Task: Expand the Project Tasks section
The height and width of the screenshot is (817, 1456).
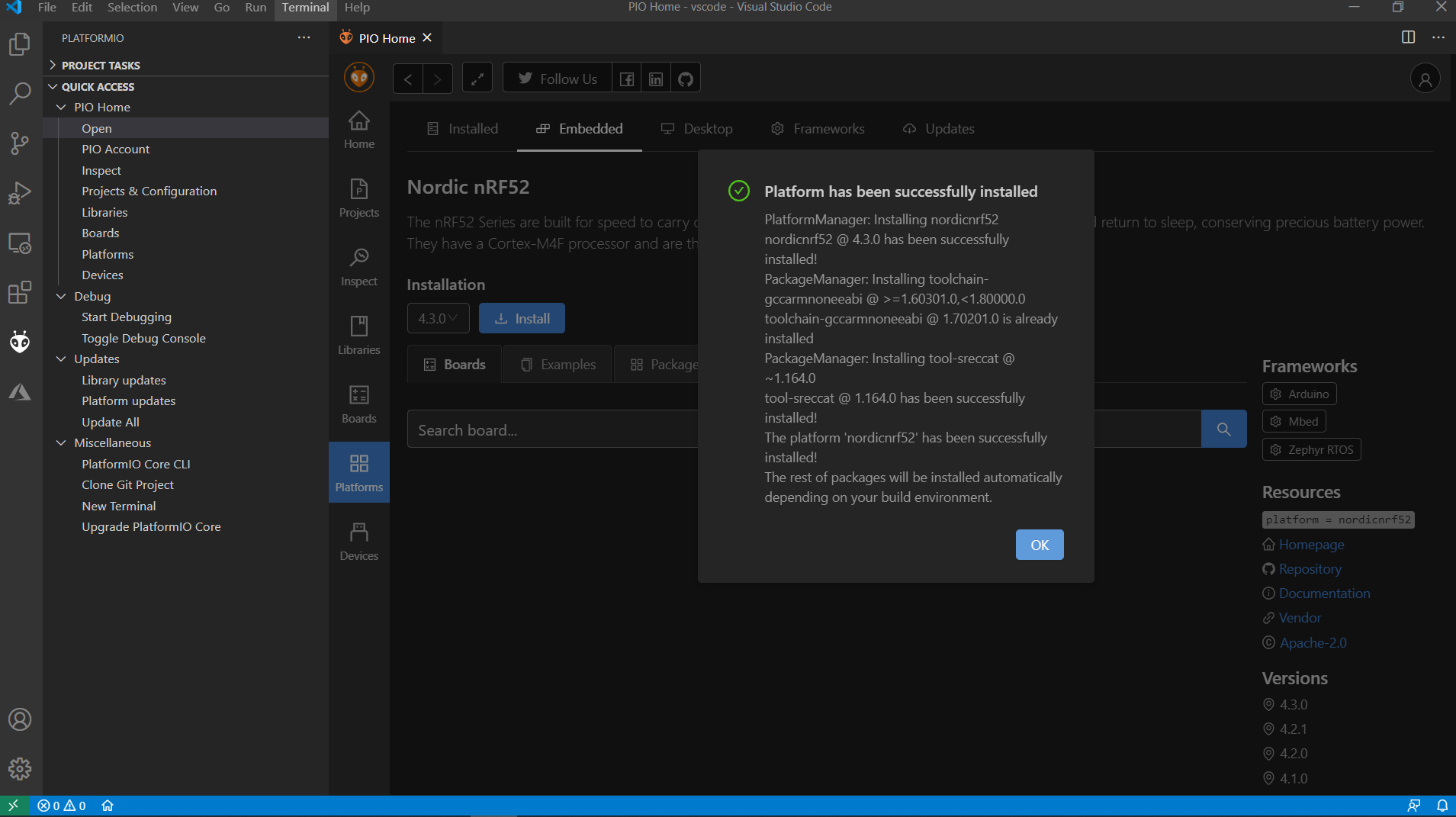Action: click(x=101, y=66)
